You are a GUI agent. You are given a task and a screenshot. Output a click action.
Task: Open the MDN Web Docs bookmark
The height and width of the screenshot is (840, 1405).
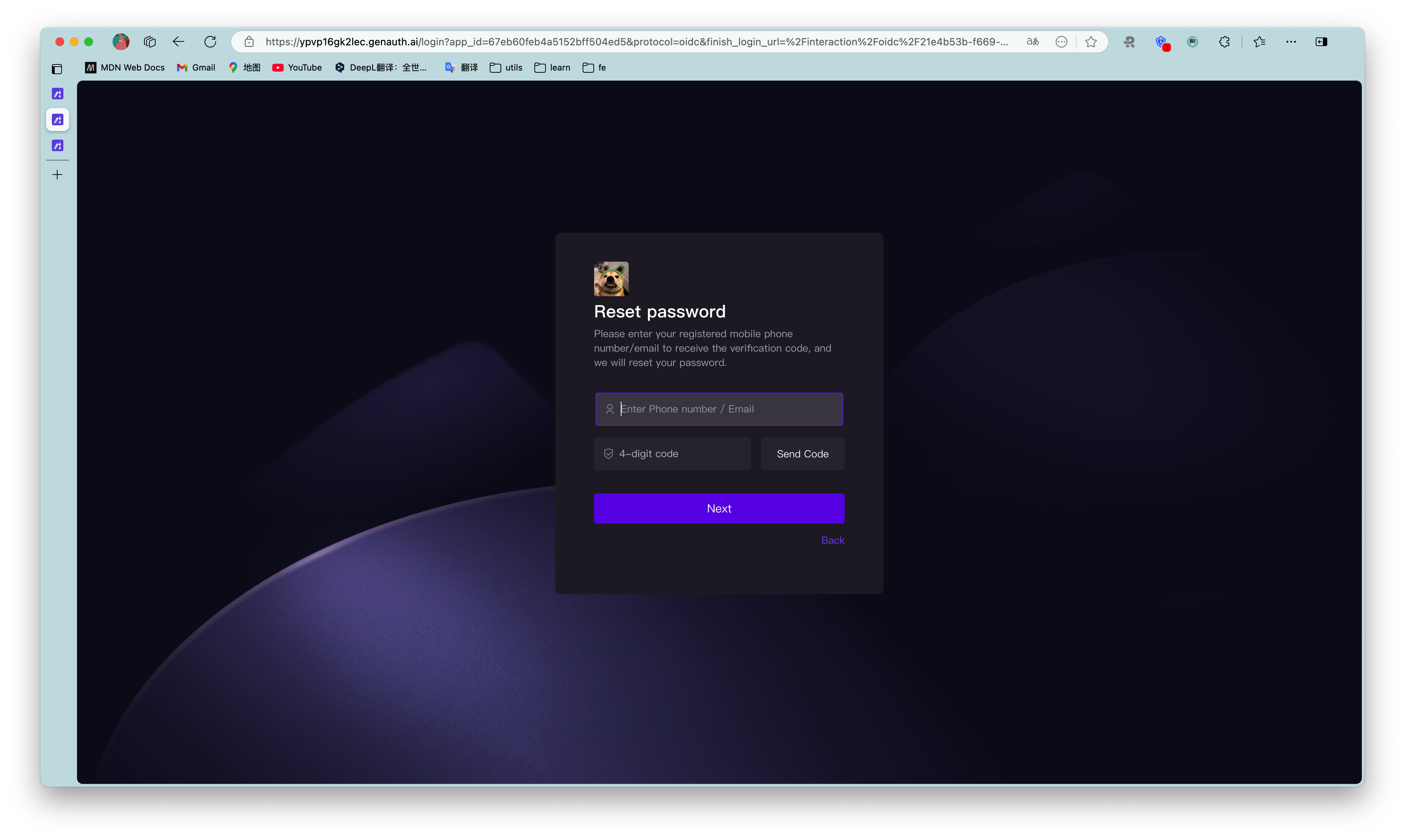[x=125, y=67]
